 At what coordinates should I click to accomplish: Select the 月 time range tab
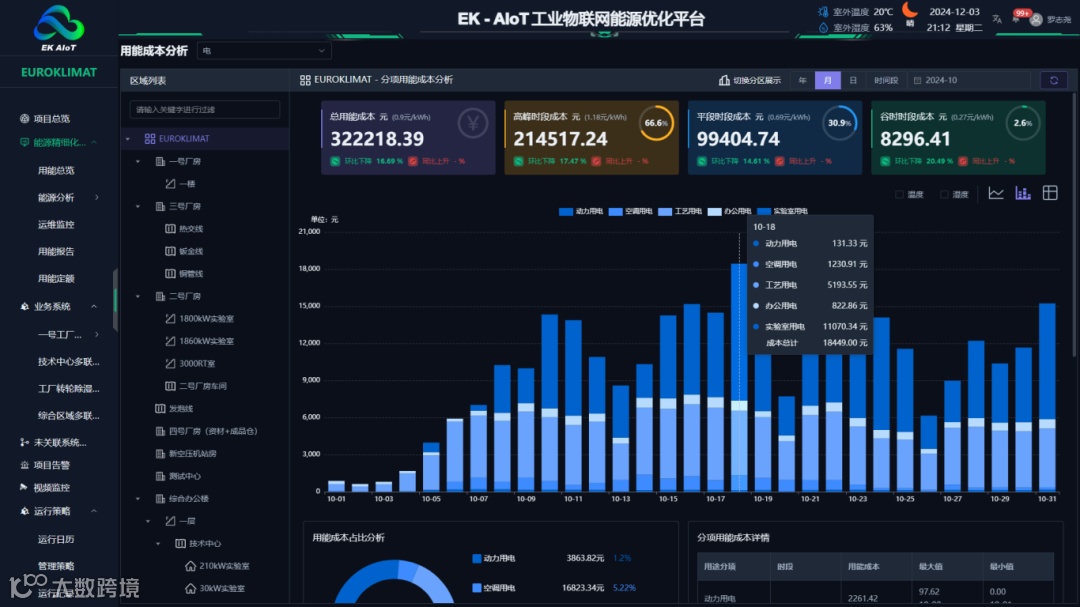coord(827,81)
